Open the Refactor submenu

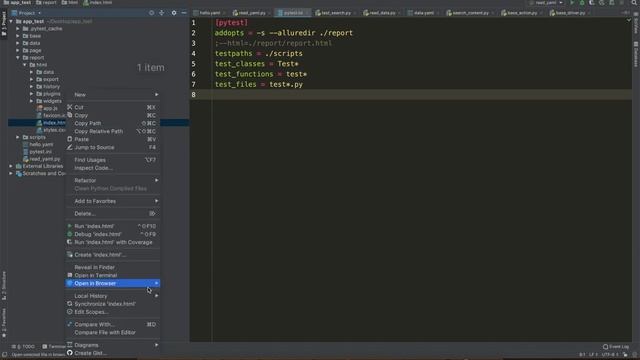coord(113,180)
